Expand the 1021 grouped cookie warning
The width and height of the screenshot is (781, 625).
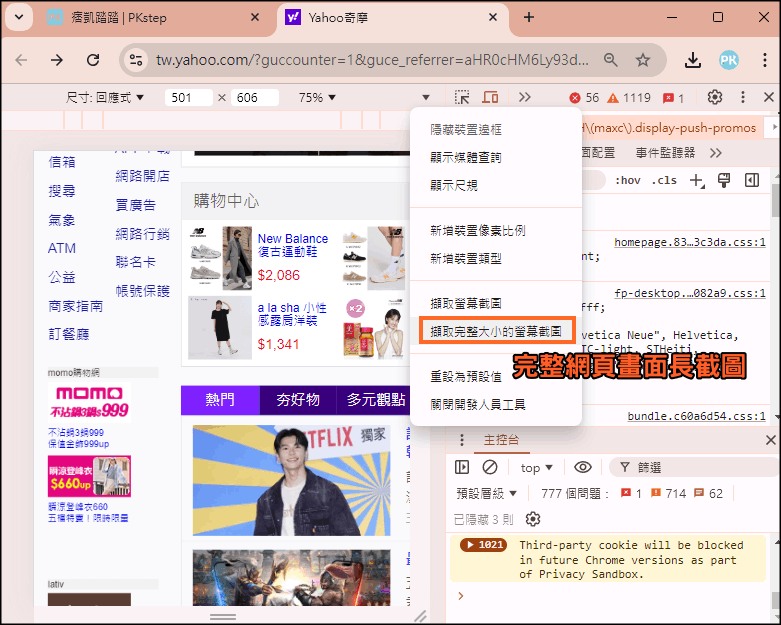483,545
